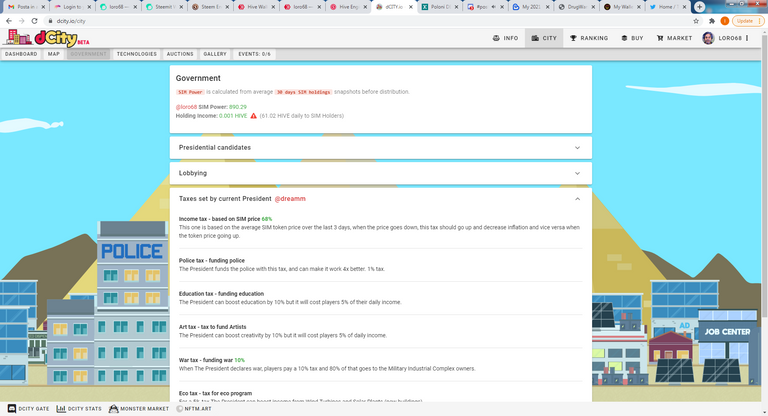Switch to the TECHNOLOGIES tab
768x416 pixels.
click(137, 54)
